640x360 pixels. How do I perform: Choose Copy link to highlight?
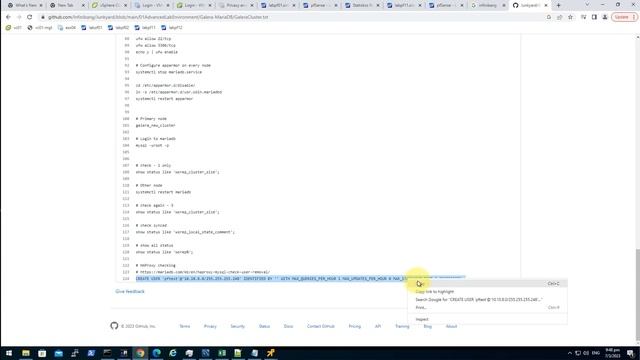(x=487, y=291)
